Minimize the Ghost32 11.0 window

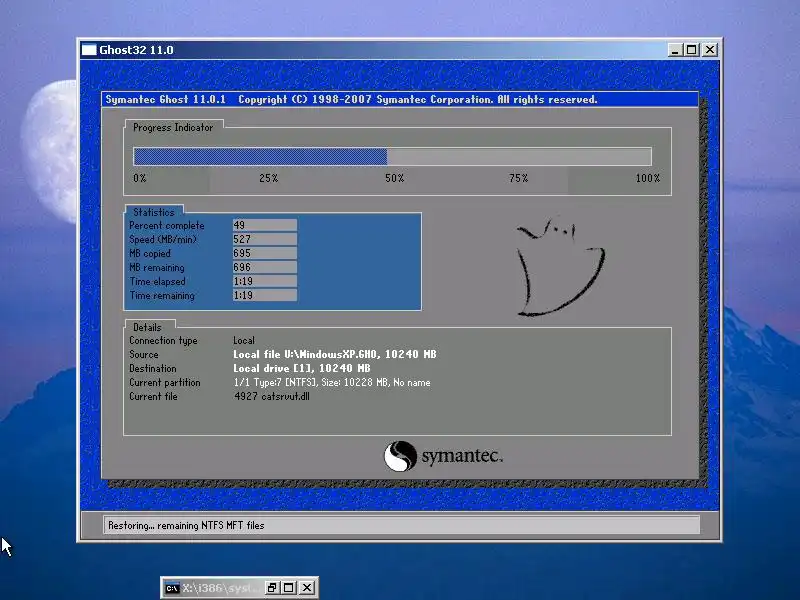(674, 50)
